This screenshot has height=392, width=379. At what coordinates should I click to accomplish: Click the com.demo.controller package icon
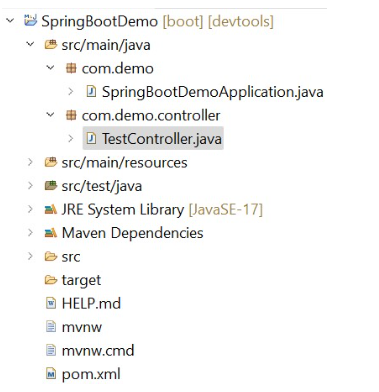pos(71,115)
